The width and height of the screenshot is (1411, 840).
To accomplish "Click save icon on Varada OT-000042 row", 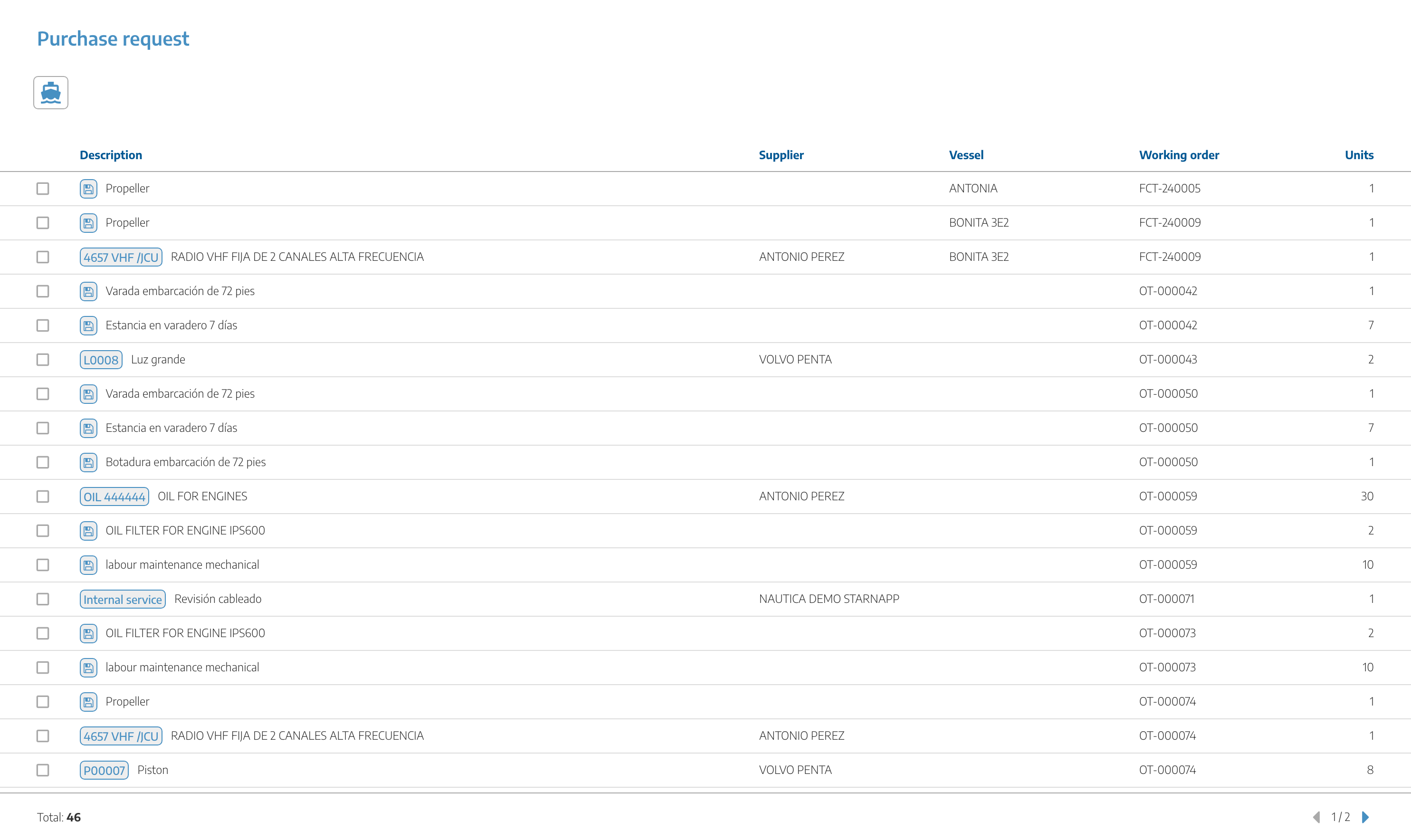I will pos(88,292).
